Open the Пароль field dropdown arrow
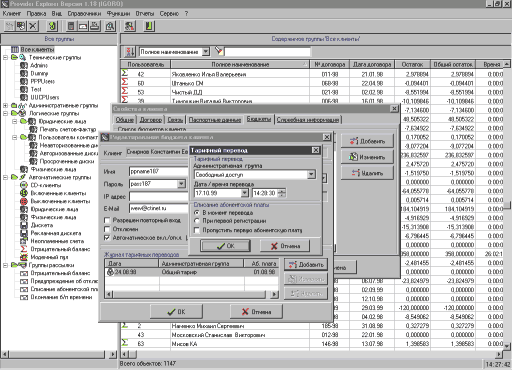The image size is (512, 370). click(x=181, y=184)
